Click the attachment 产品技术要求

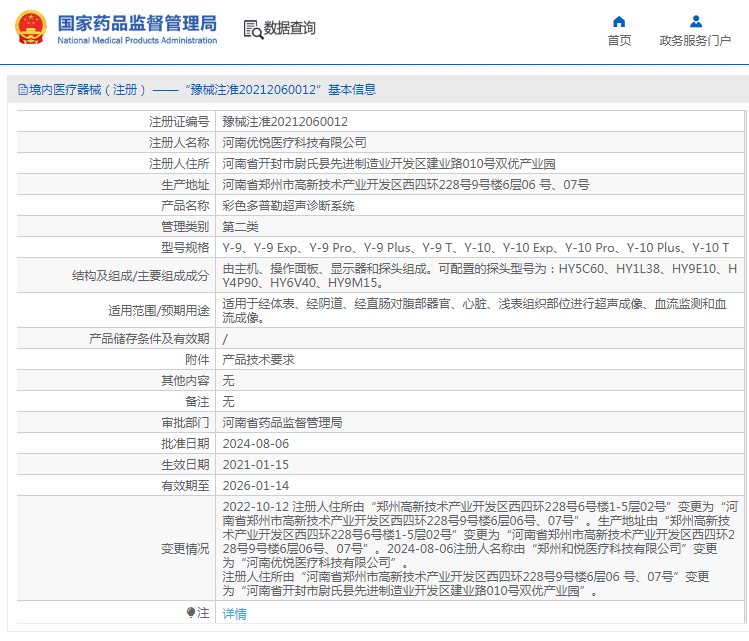click(258, 359)
